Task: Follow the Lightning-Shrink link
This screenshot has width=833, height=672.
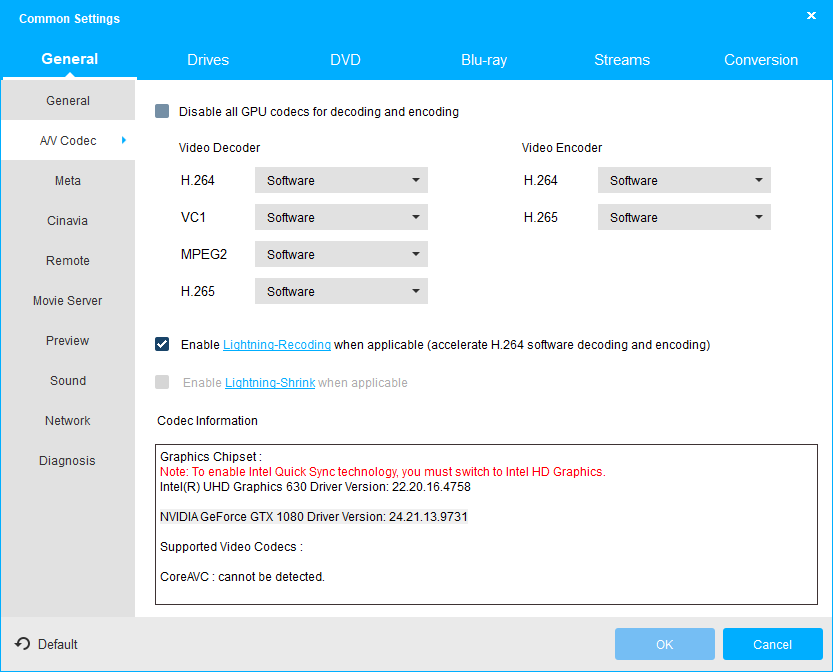Action: (270, 382)
